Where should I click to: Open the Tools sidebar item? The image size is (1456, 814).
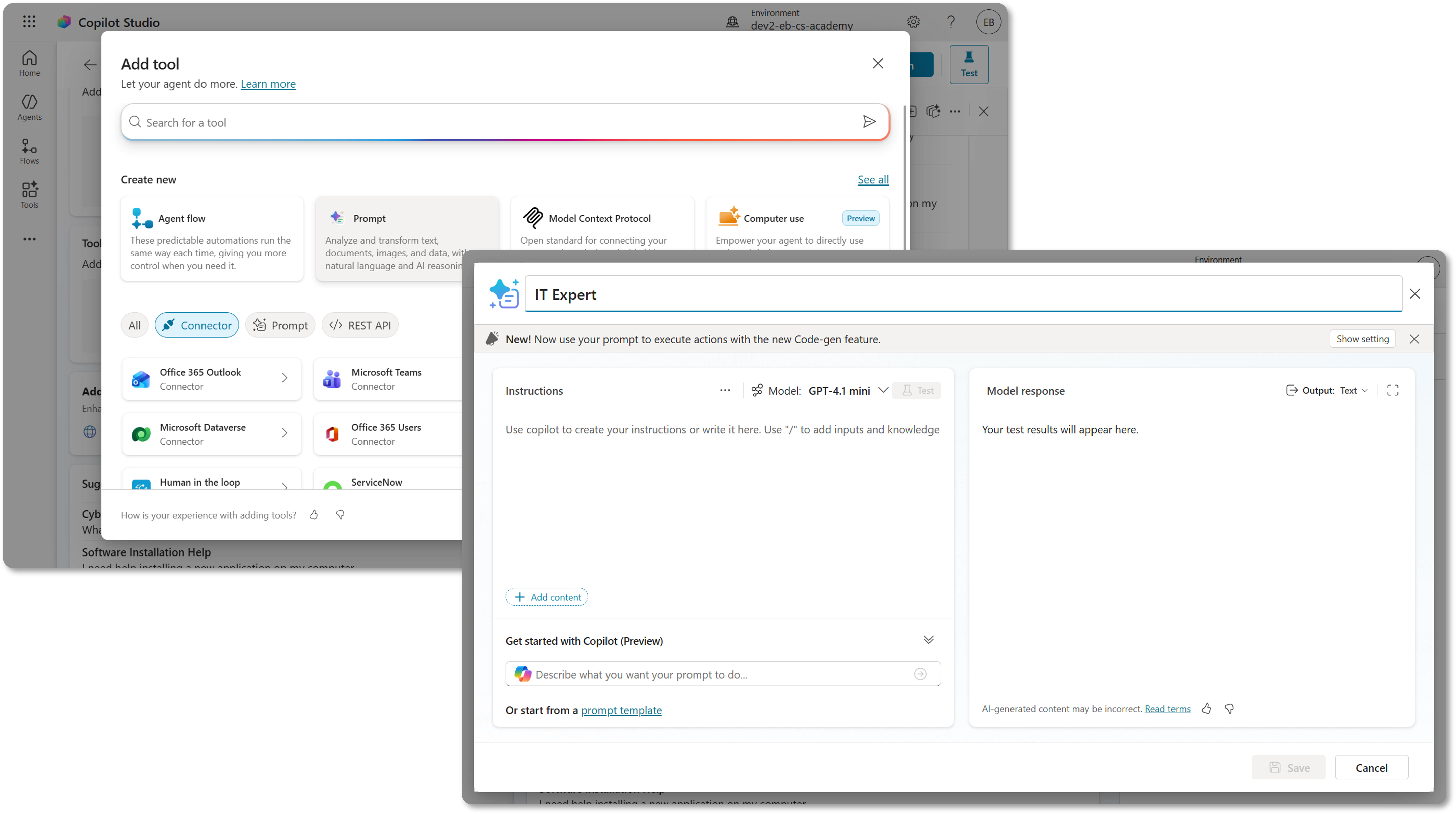(x=29, y=195)
